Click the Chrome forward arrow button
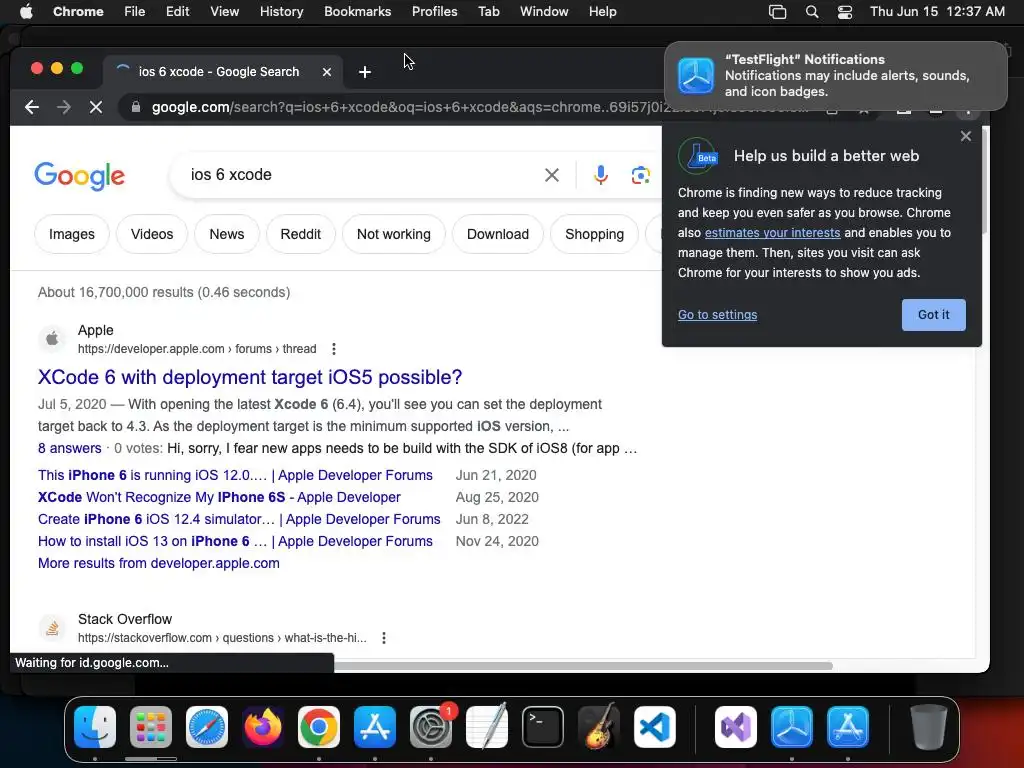 [63, 107]
